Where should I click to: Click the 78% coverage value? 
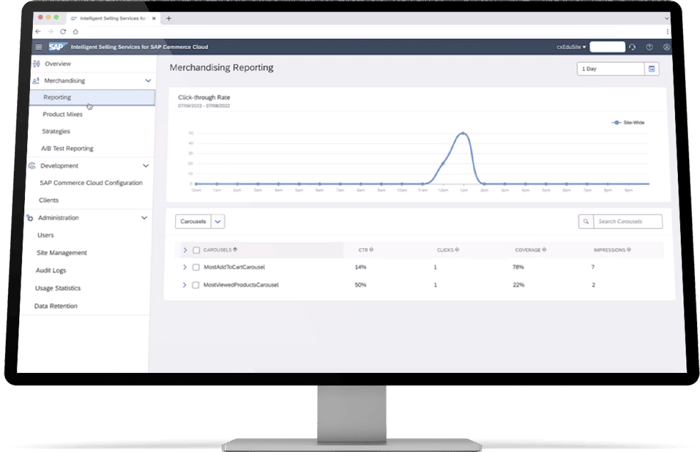click(x=518, y=267)
